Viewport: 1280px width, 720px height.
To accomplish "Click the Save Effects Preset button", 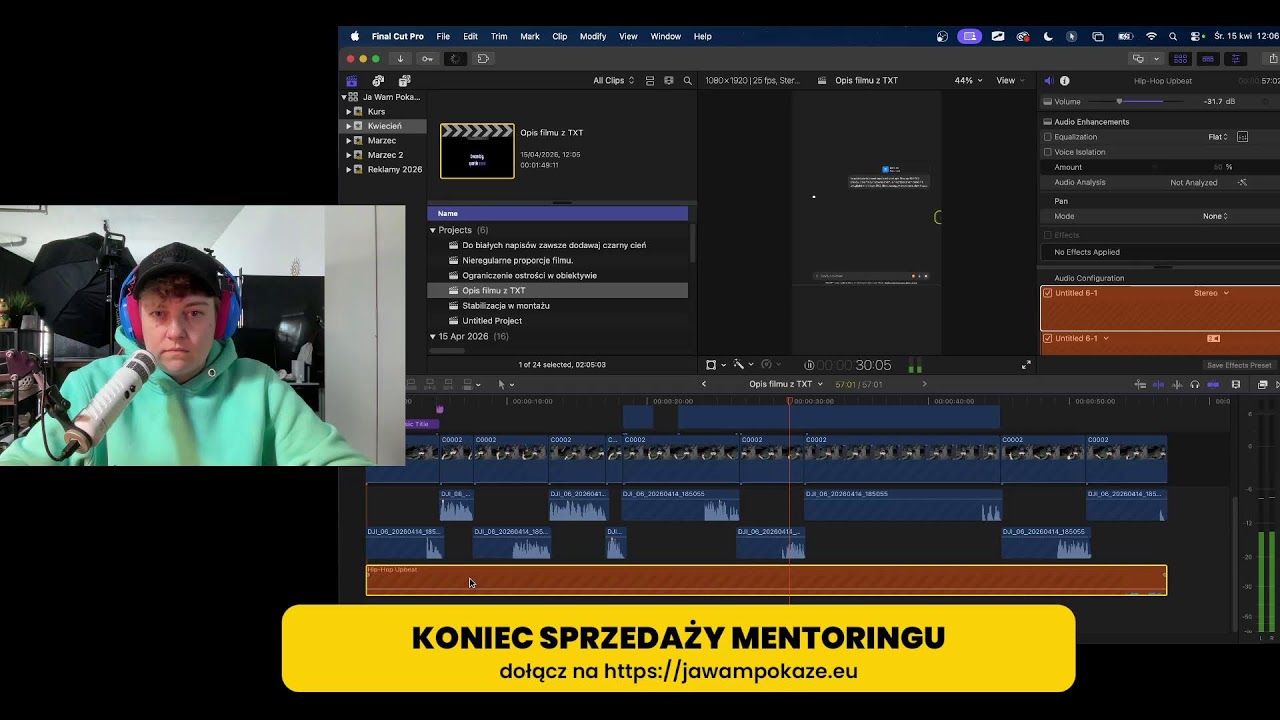I will tap(1239, 365).
